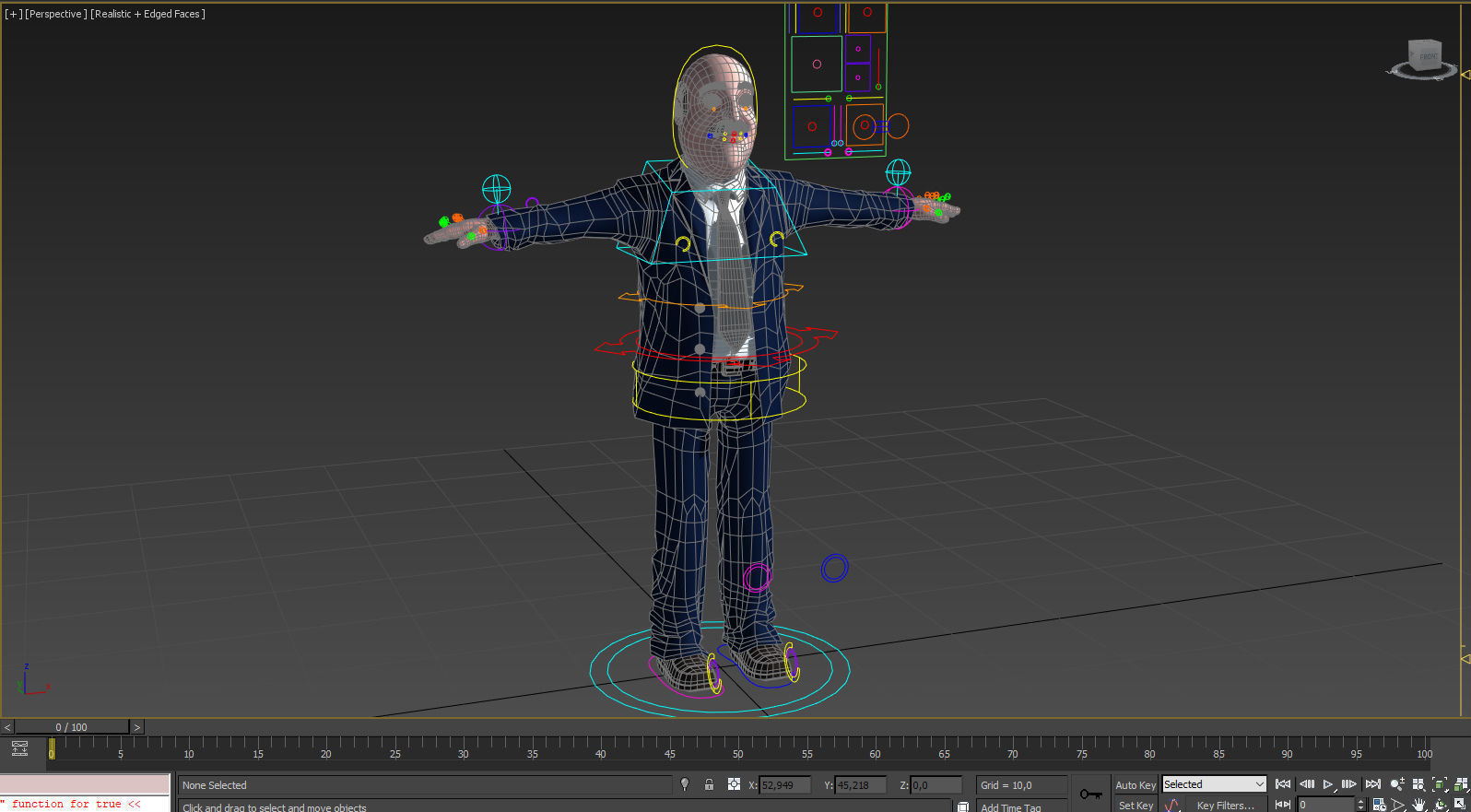Select the cyan right-hand sphere control
The image size is (1471, 812).
[x=899, y=172]
